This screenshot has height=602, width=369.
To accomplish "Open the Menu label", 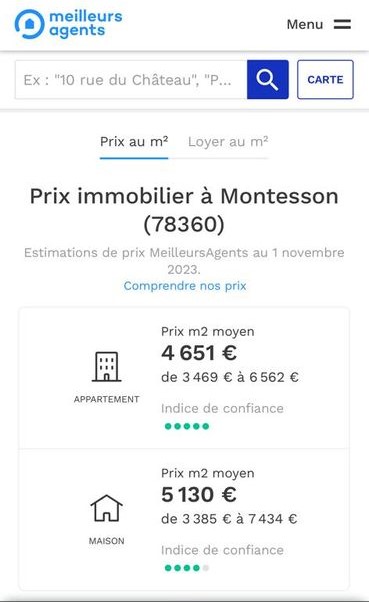I will [x=305, y=24].
